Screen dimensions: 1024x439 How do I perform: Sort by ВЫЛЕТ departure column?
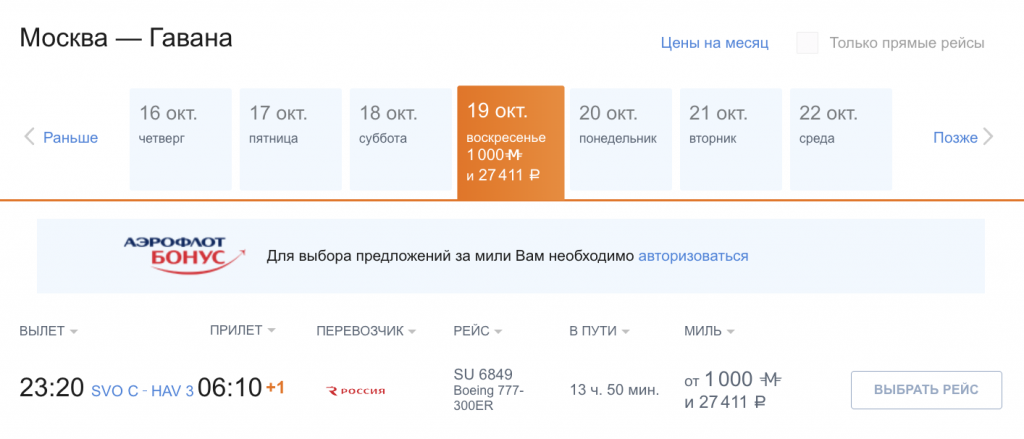click(x=48, y=331)
